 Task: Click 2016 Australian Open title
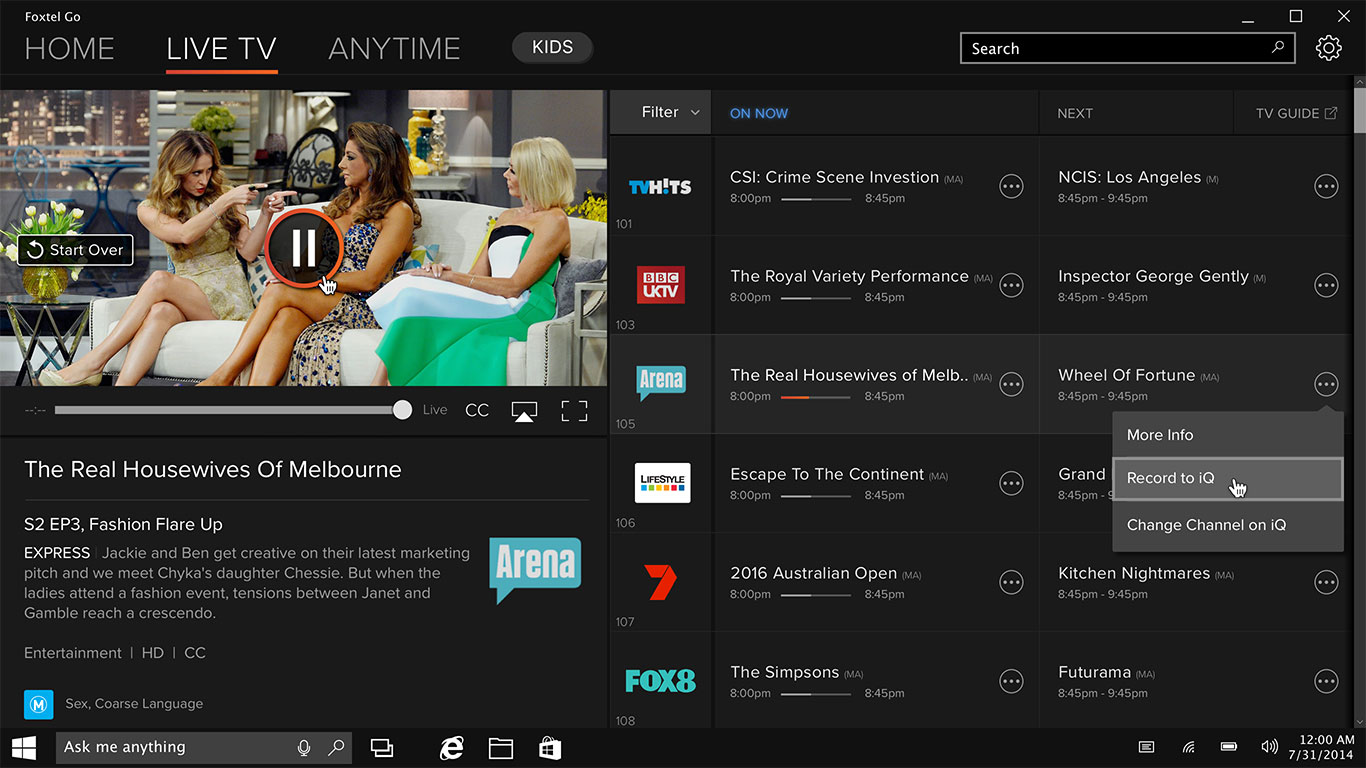coord(813,573)
